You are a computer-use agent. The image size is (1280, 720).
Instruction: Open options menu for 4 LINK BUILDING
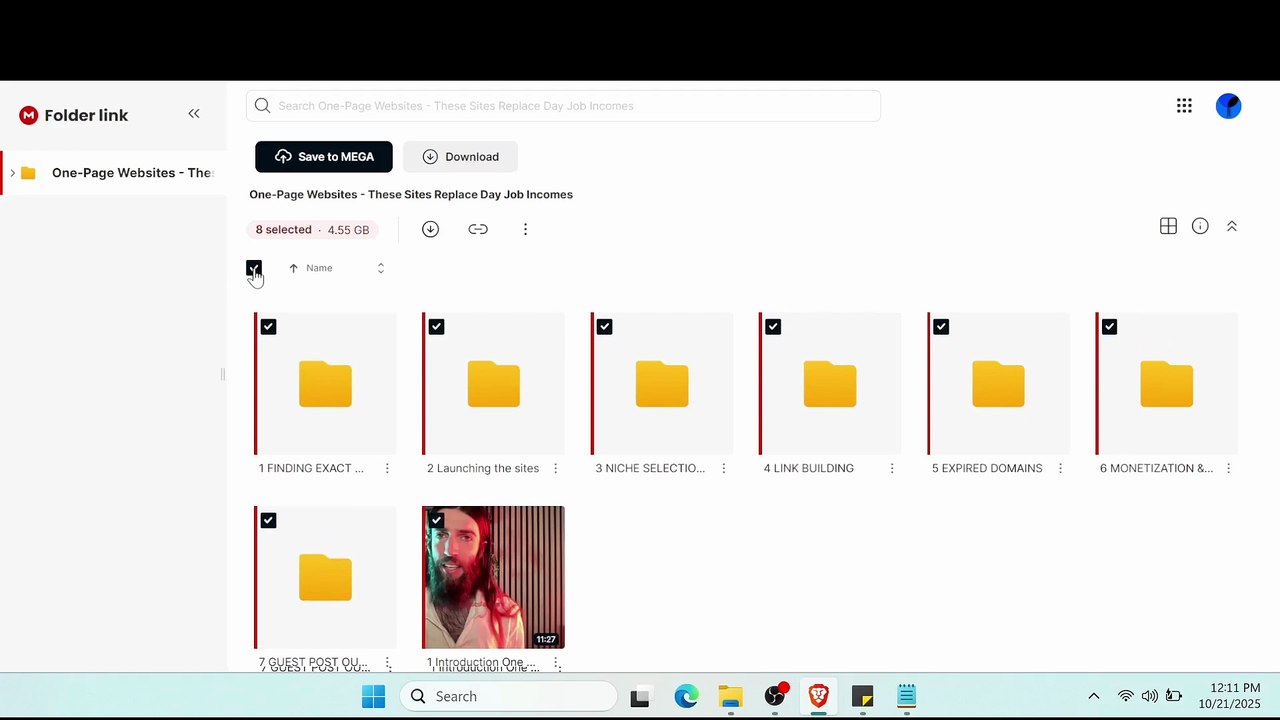tap(892, 468)
